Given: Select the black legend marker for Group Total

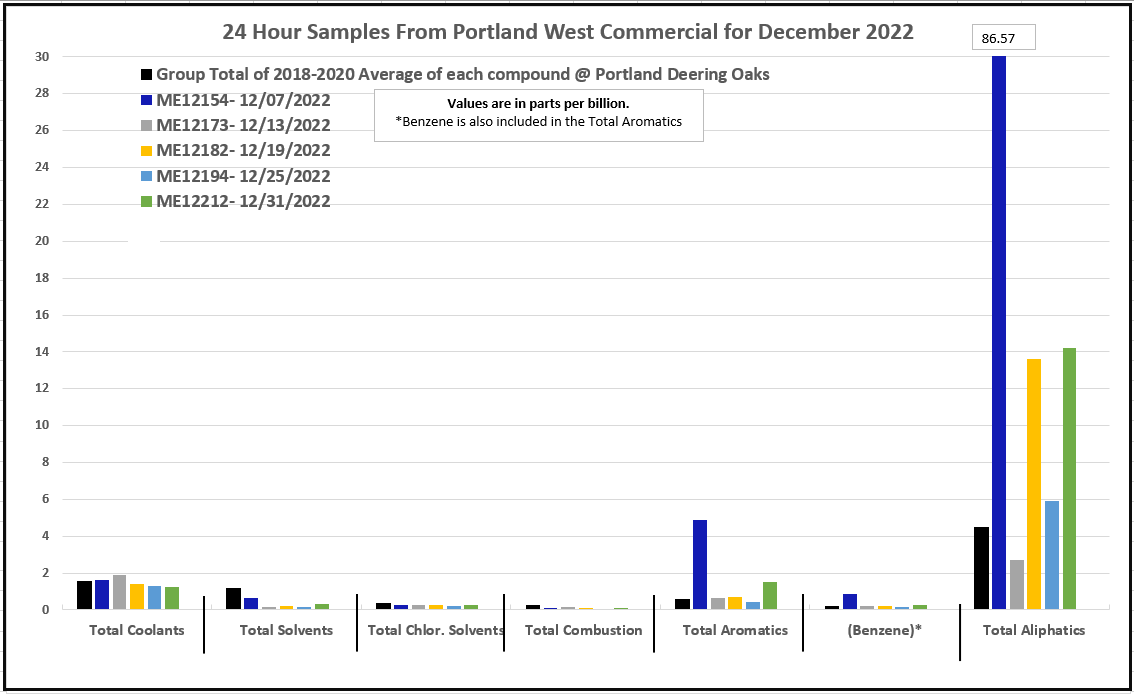Looking at the screenshot, I should click(147, 75).
